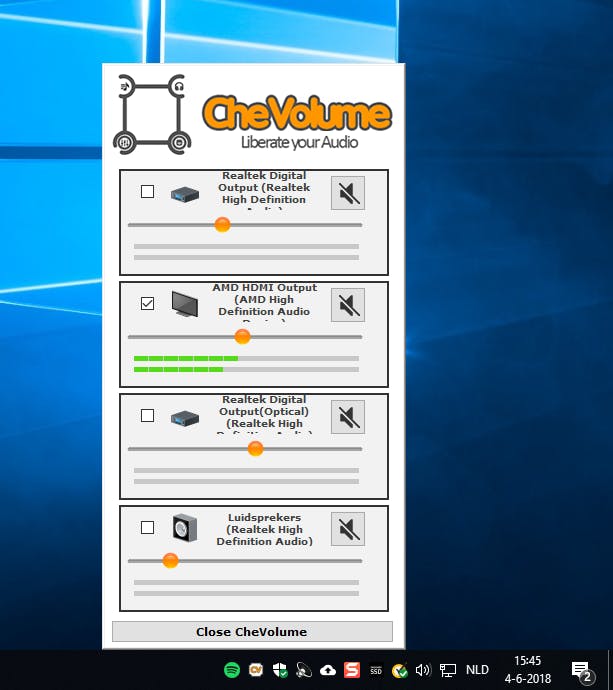Tick the Realtek Digital Output(Optical) checkbox
Image resolution: width=613 pixels, height=690 pixels.
[147, 415]
